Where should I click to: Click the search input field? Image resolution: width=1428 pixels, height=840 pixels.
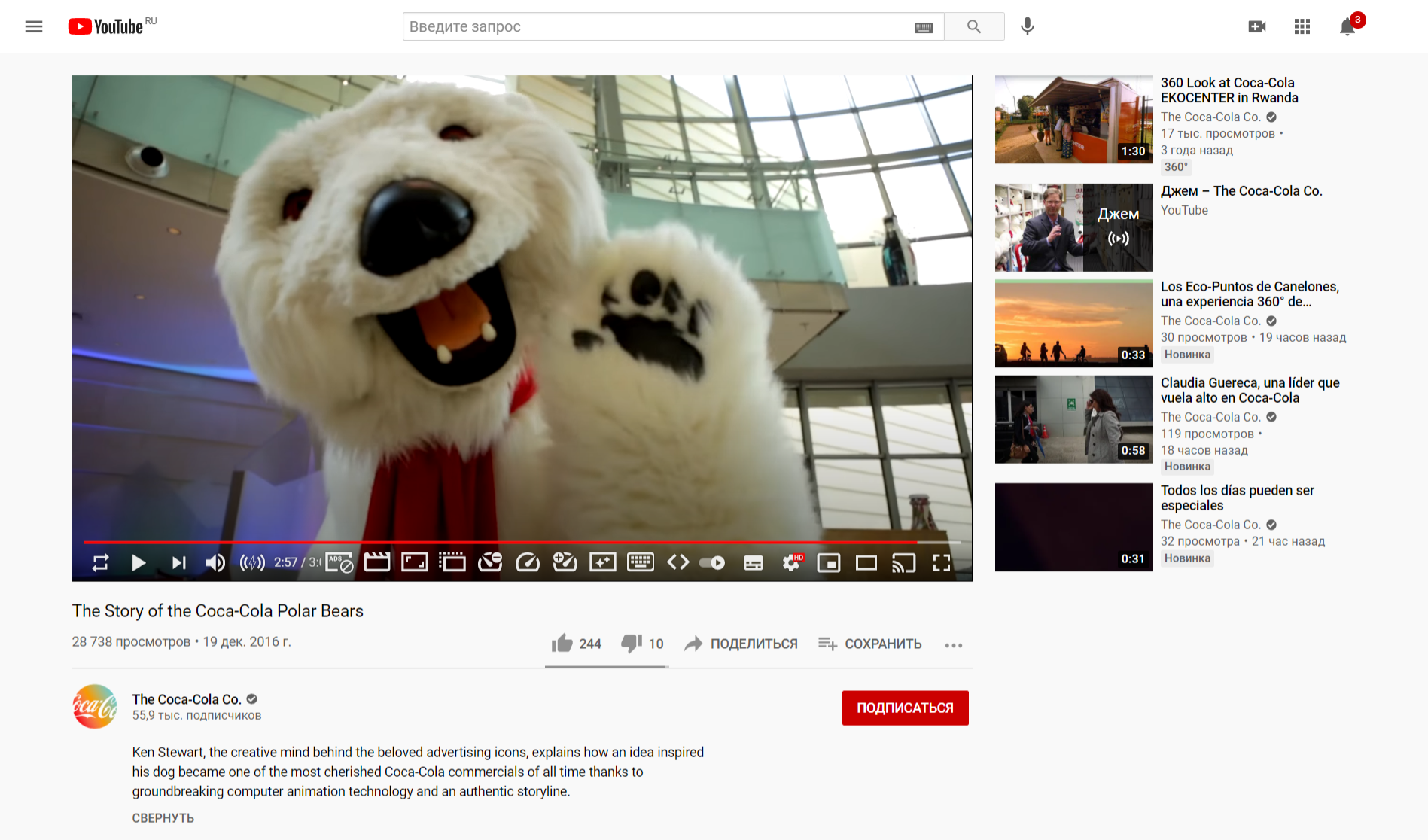click(x=659, y=26)
